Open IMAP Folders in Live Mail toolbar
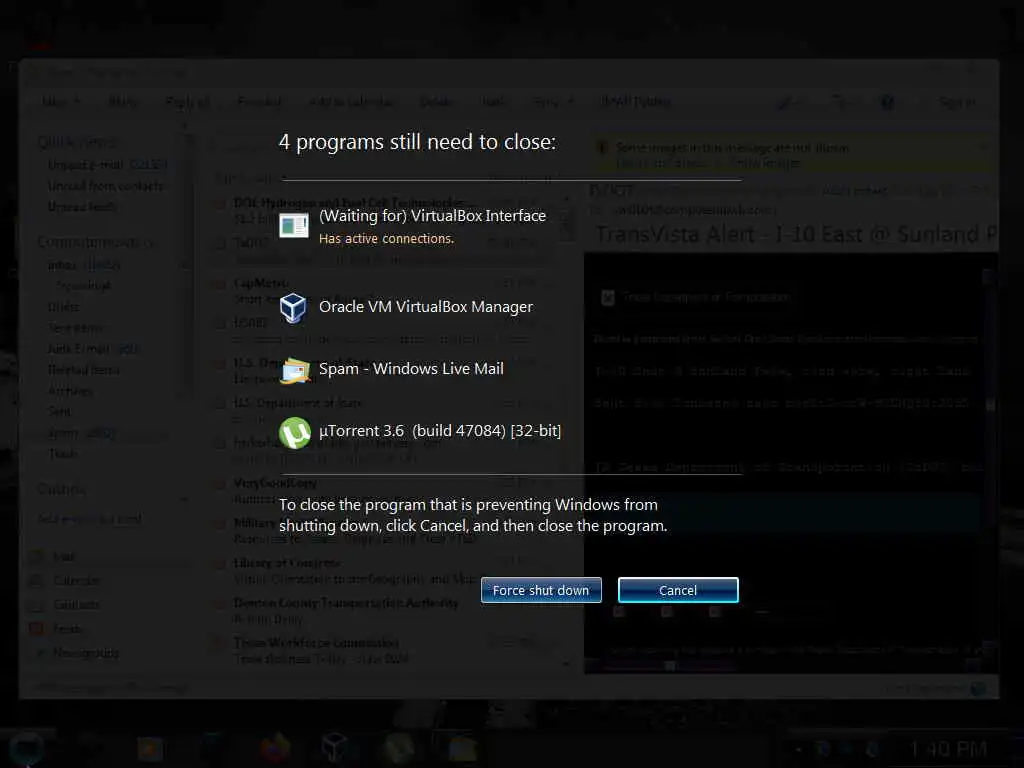1024x768 pixels. [x=635, y=102]
